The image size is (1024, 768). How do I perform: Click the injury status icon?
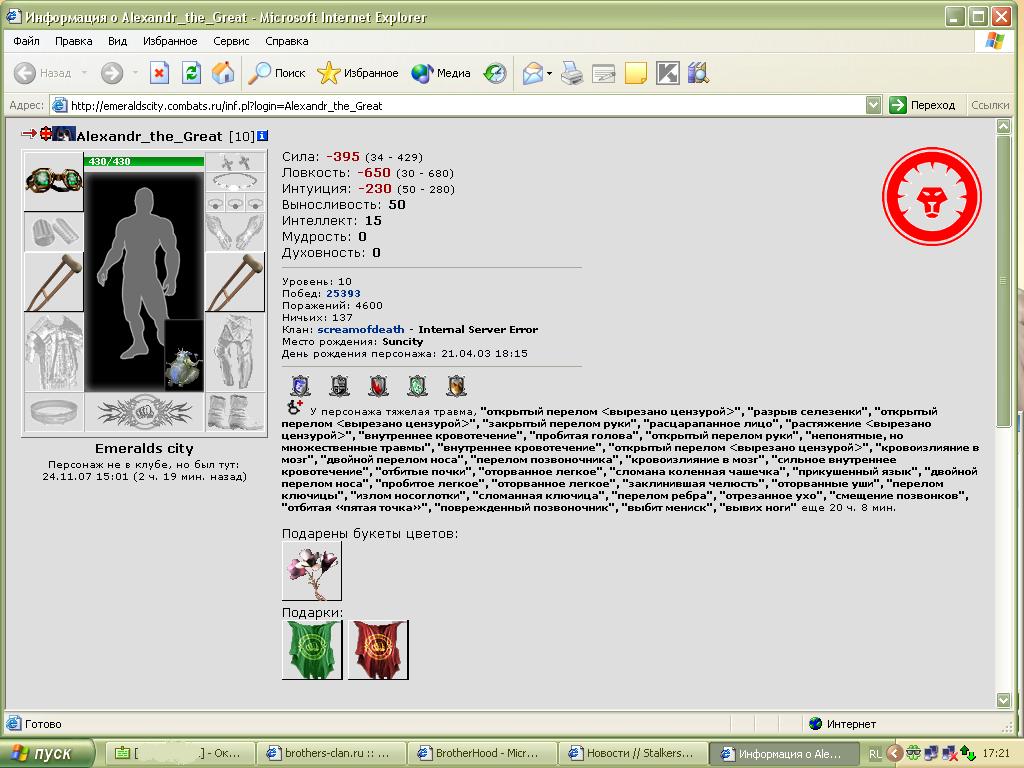295,408
